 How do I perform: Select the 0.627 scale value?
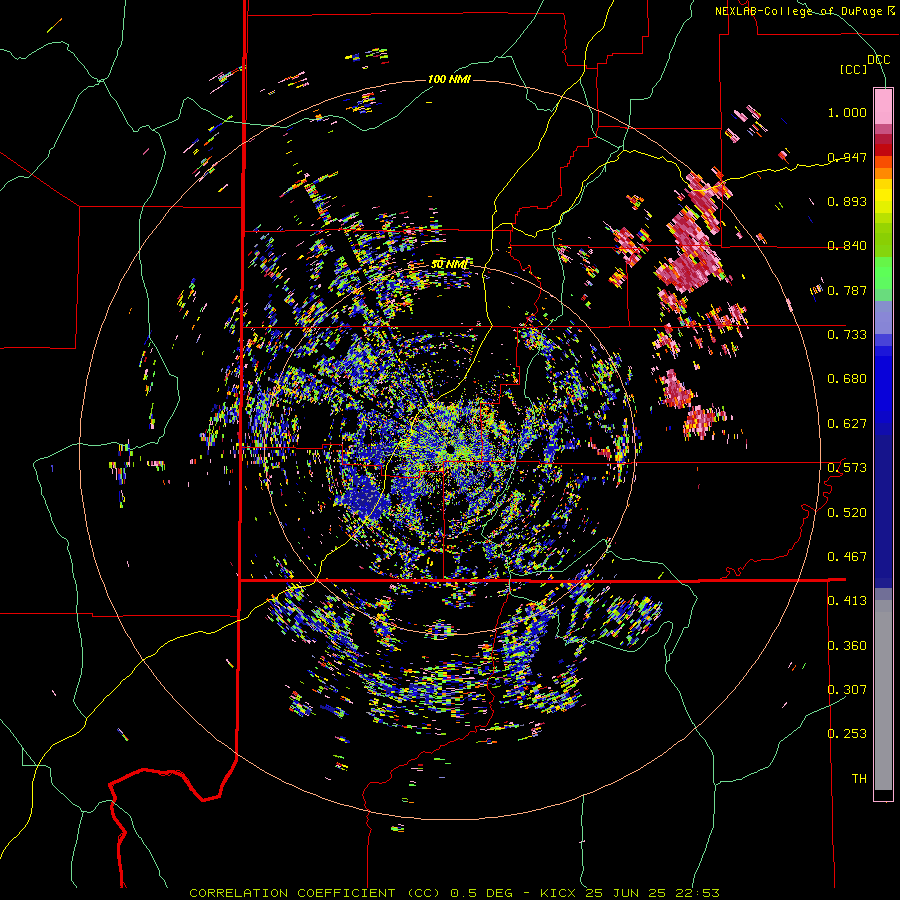pyautogui.click(x=847, y=424)
